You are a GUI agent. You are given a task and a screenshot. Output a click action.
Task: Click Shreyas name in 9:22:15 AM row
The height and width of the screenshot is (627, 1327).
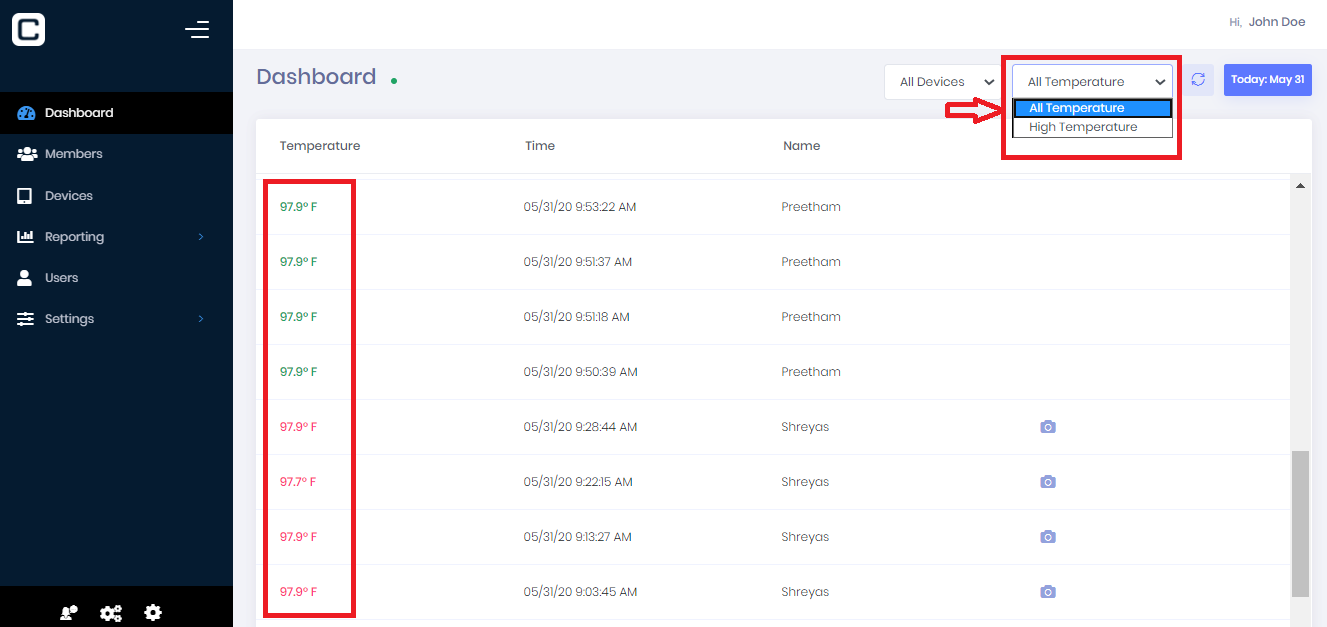(x=805, y=482)
